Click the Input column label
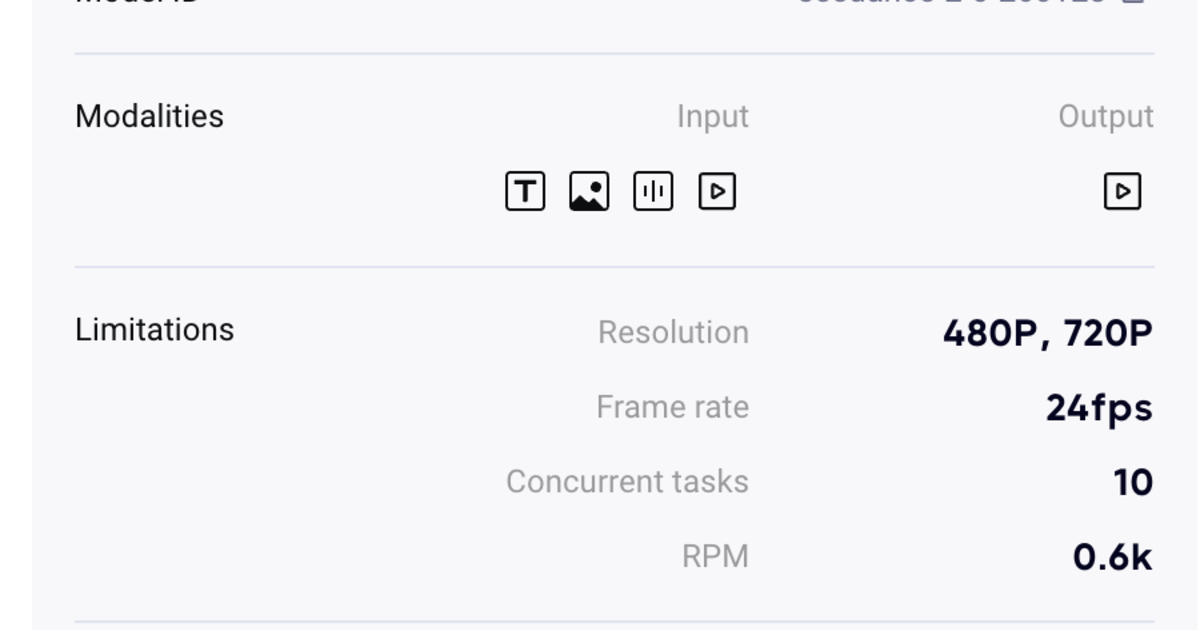The height and width of the screenshot is (630, 1200). point(712,117)
